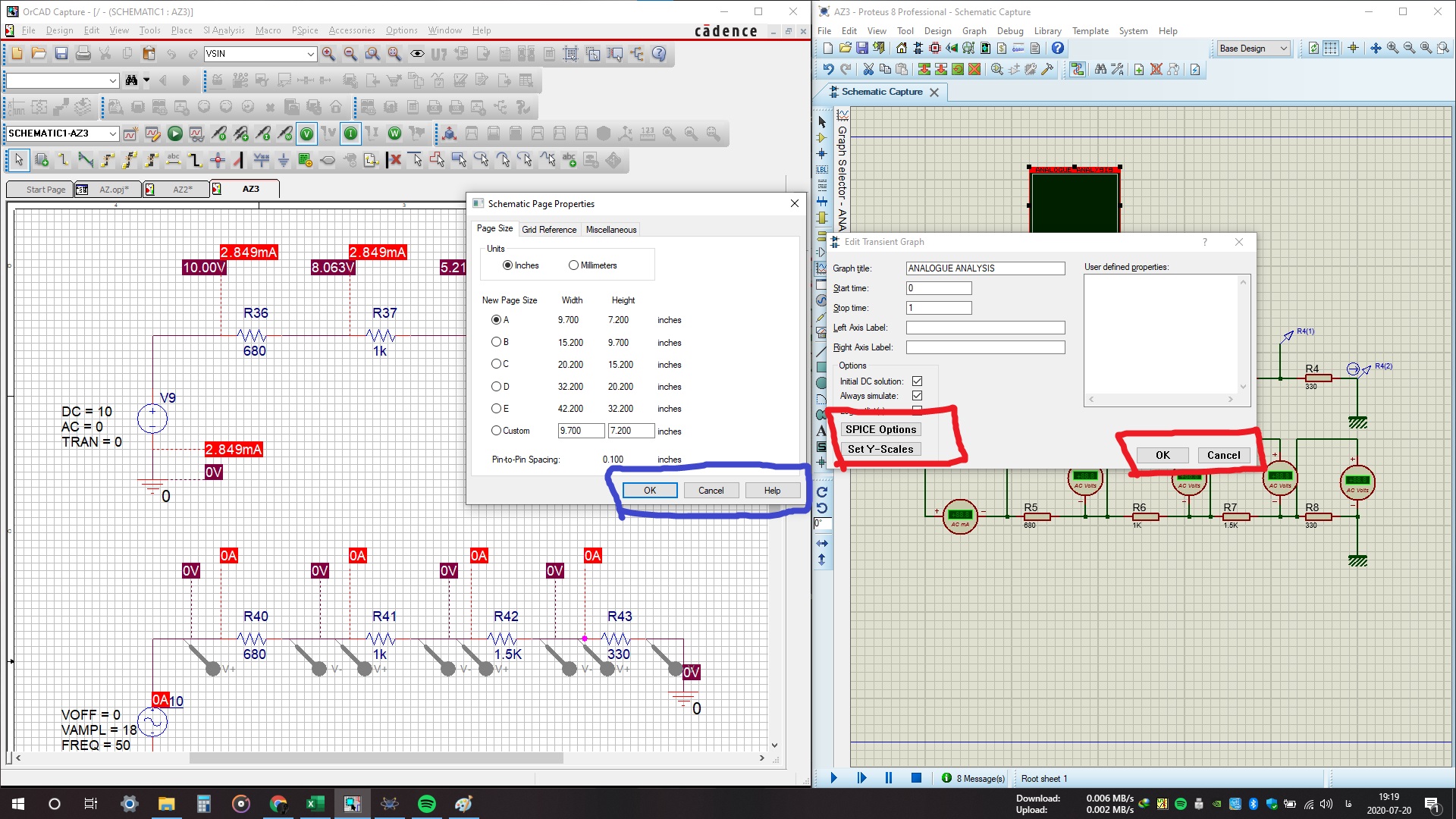This screenshot has height=819, width=1456.
Task: Select the Millimeters units radio button
Action: (573, 265)
